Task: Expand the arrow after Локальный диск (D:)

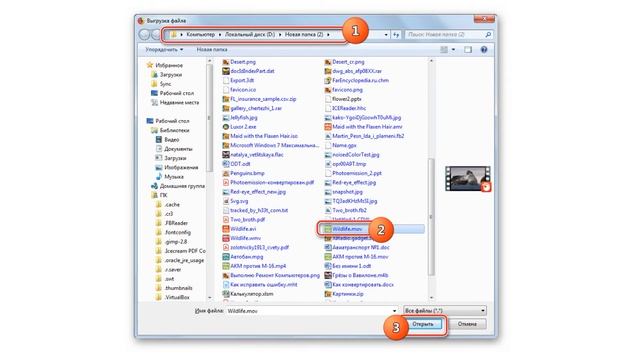Action: (280, 35)
